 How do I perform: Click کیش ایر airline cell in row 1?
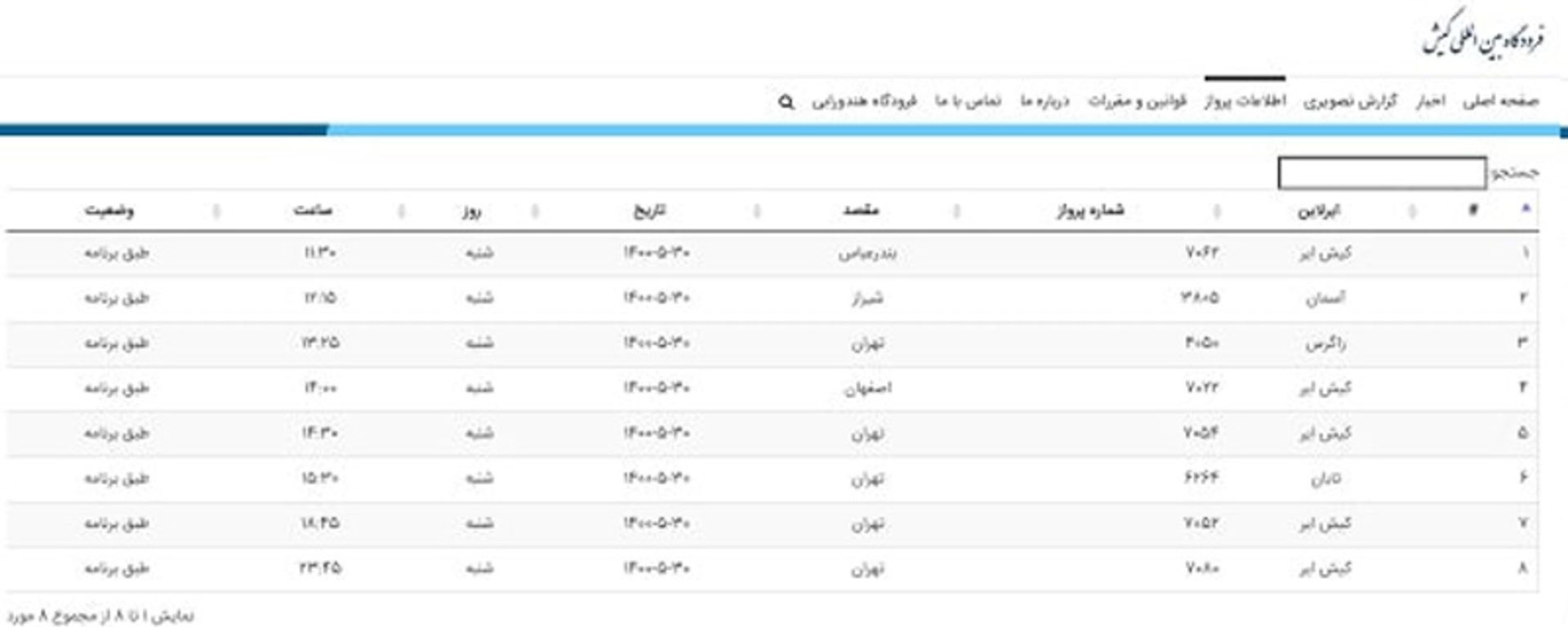[1325, 253]
